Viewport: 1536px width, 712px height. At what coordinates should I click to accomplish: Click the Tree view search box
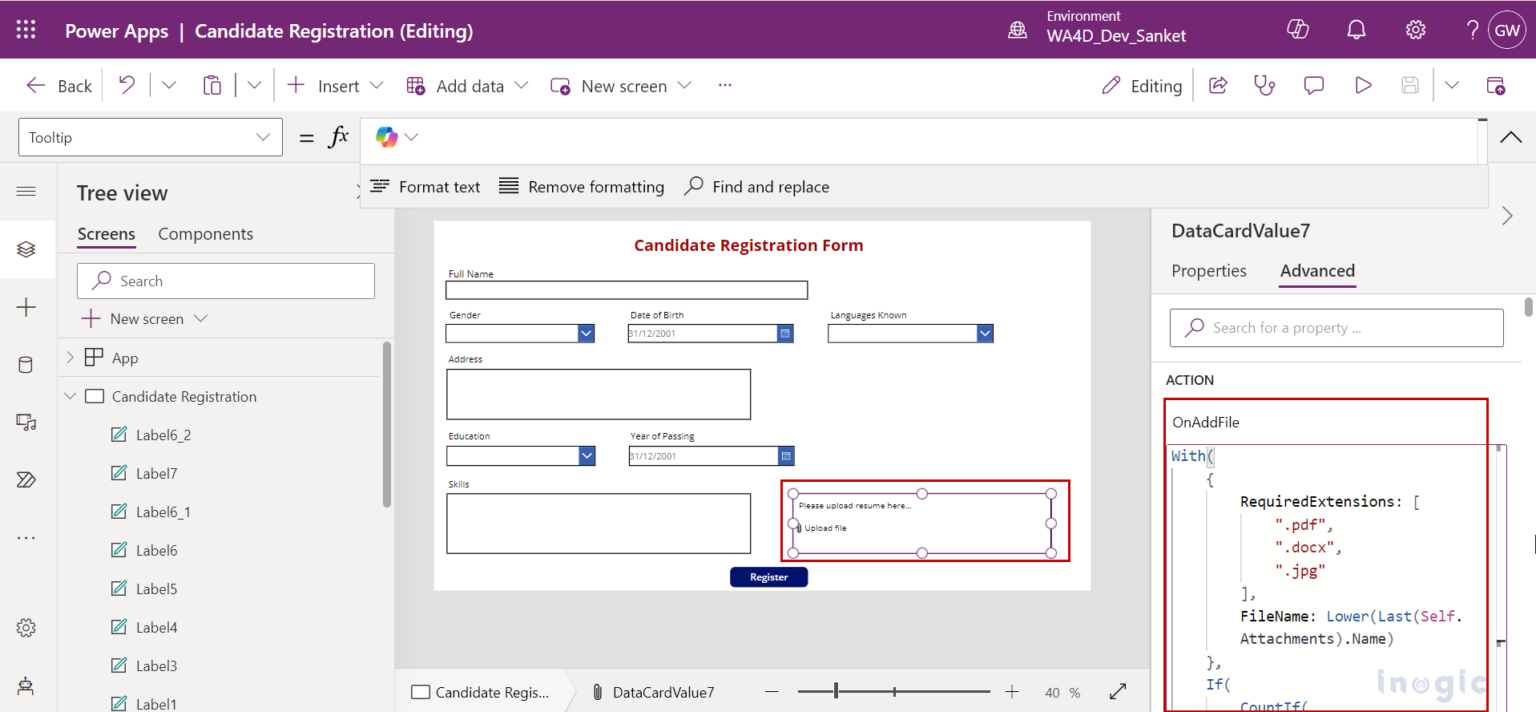(225, 281)
